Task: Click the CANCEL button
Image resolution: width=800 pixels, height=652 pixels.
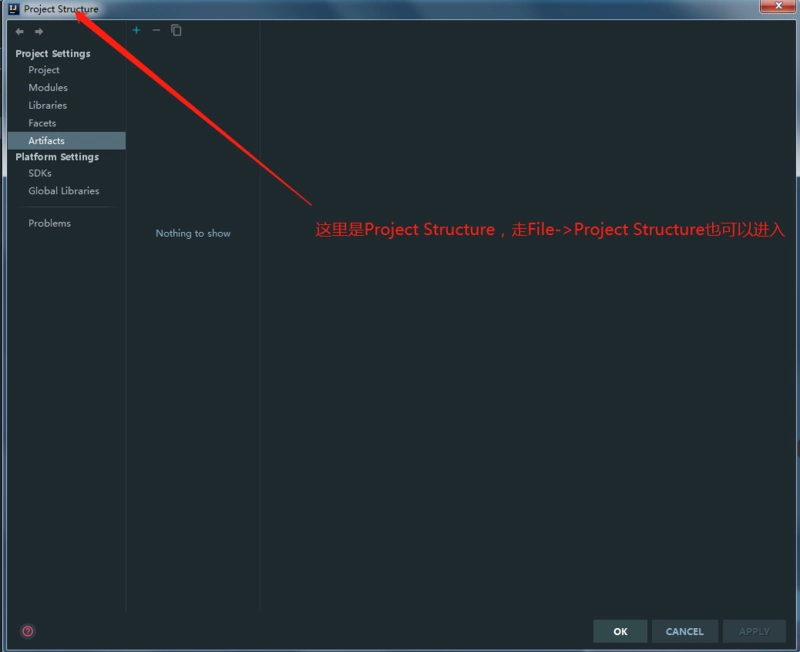Action: click(x=684, y=631)
